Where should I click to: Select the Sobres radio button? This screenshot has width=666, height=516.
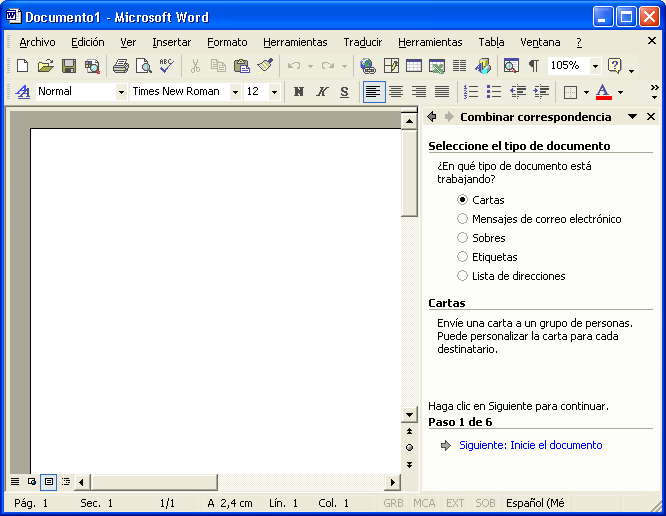click(x=462, y=238)
